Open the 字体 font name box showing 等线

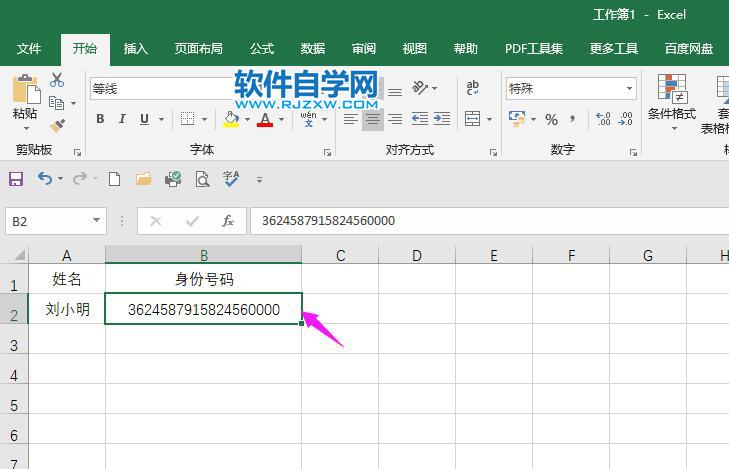point(163,88)
